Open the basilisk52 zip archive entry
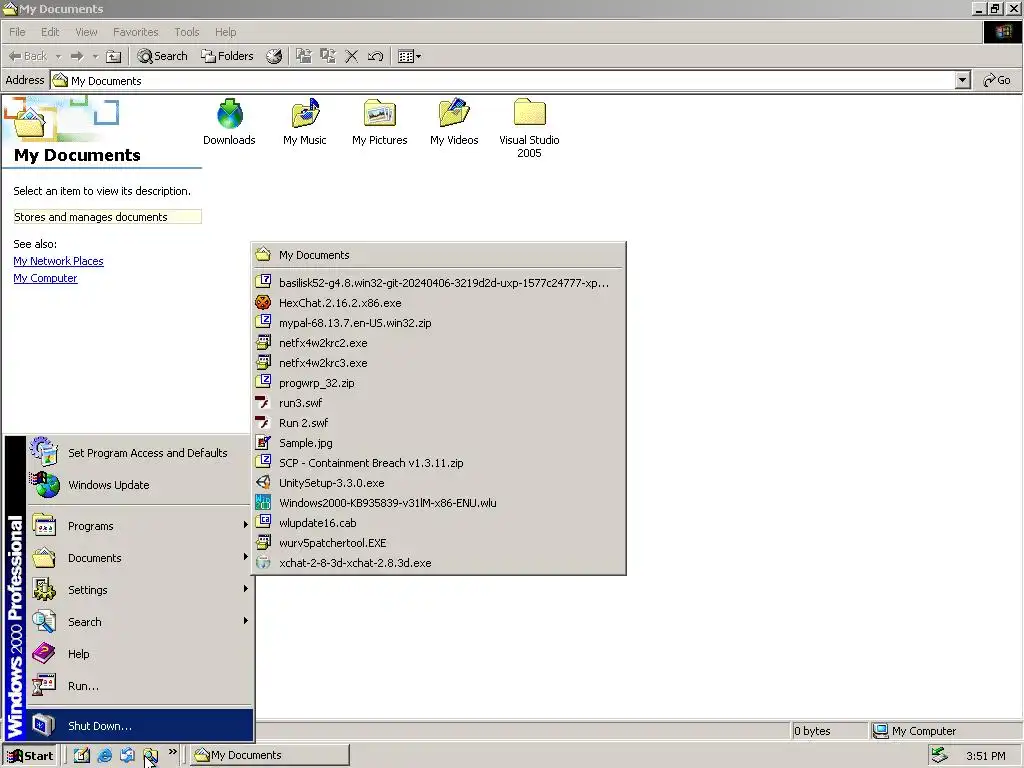The image size is (1024, 768). click(438, 283)
